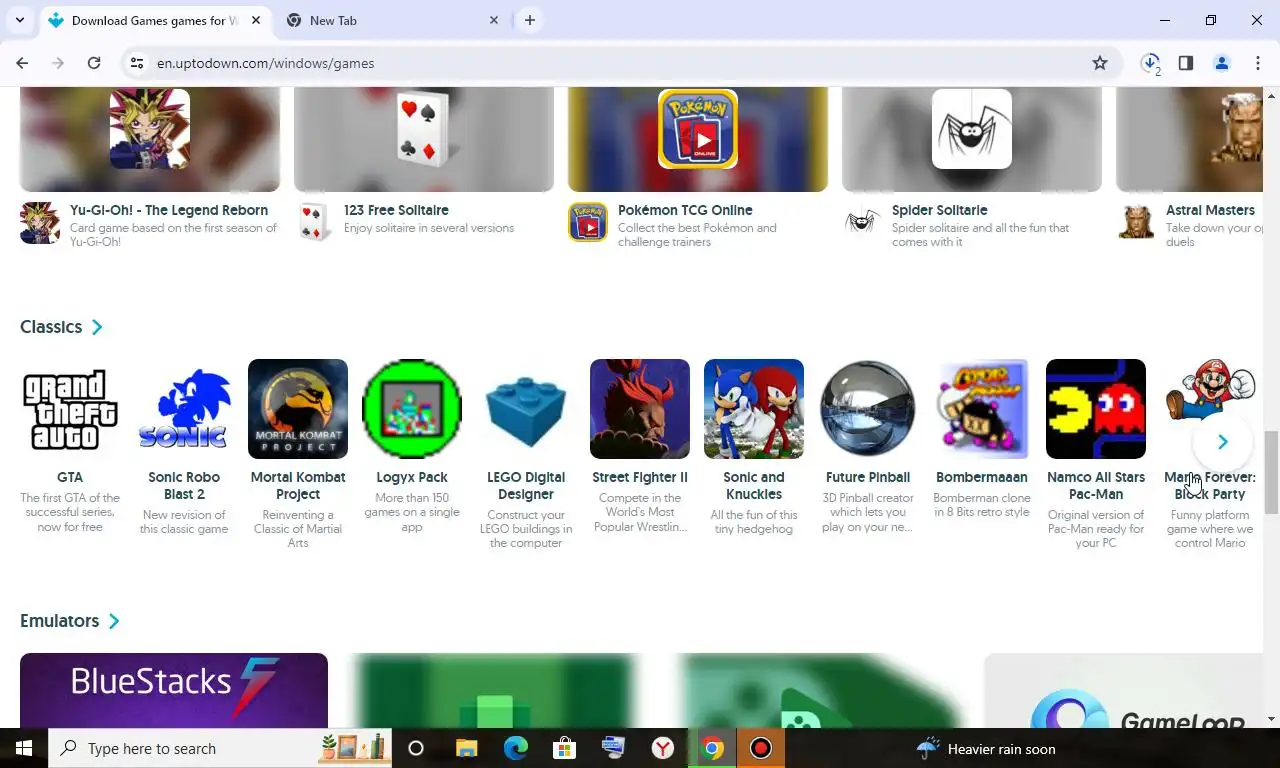Open the BlueStacks emulator banner
Screen dimensions: 1280x768
(x=174, y=690)
